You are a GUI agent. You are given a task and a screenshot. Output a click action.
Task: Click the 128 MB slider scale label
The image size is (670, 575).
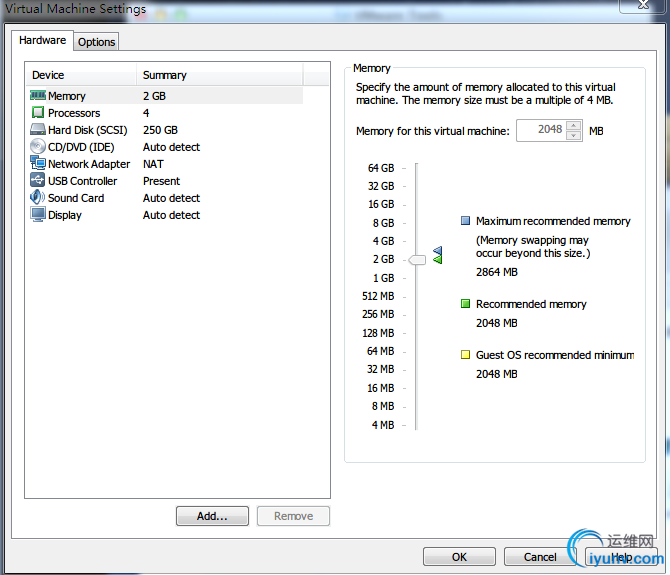[378, 333]
